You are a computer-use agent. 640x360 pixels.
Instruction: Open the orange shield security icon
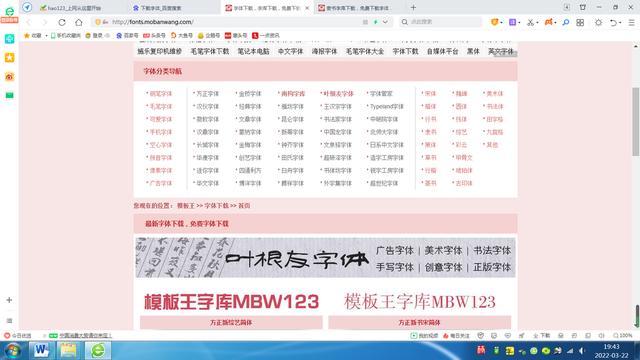coord(494,22)
